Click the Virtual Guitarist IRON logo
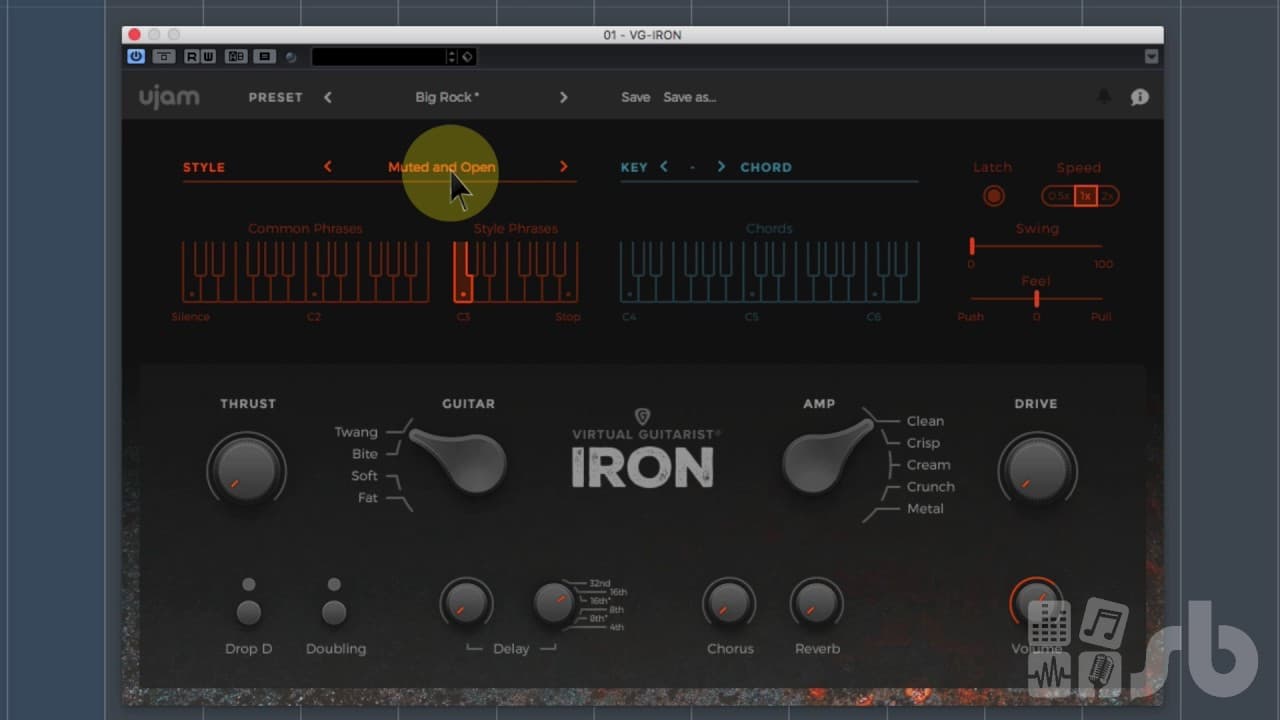1280x720 pixels. pos(643,449)
